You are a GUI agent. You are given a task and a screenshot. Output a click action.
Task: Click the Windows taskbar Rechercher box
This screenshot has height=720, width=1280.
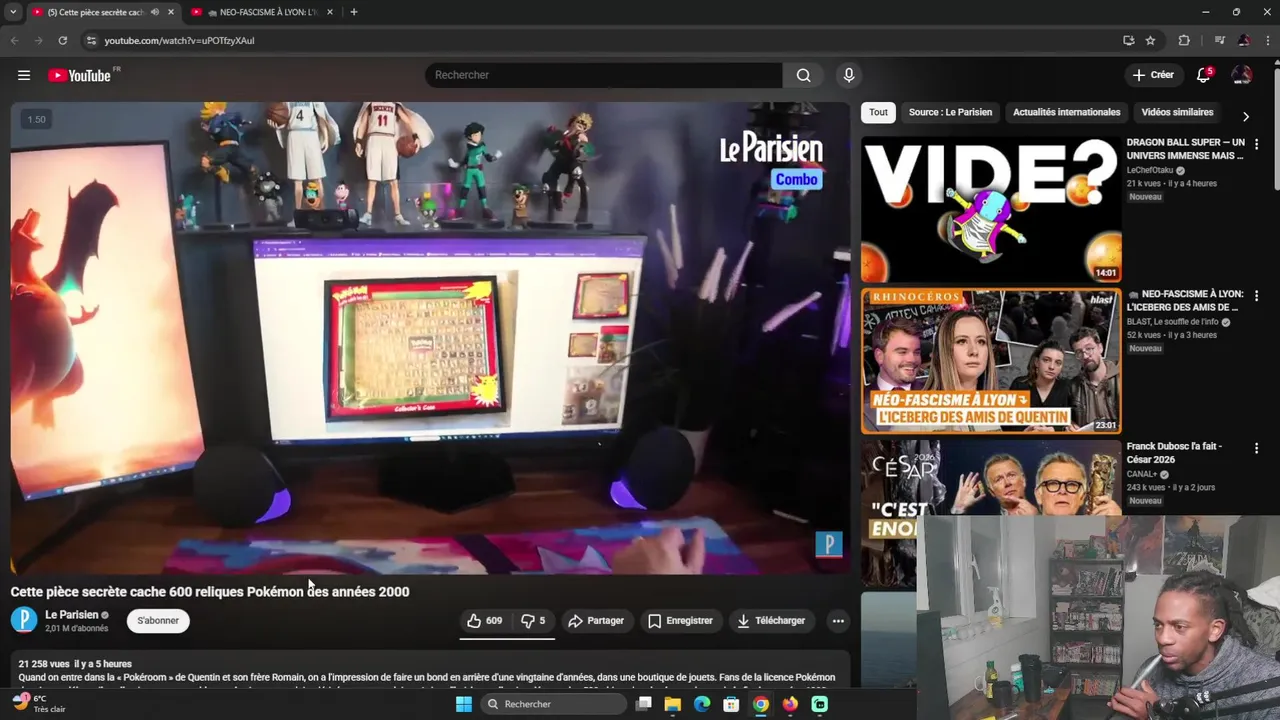tap(554, 704)
